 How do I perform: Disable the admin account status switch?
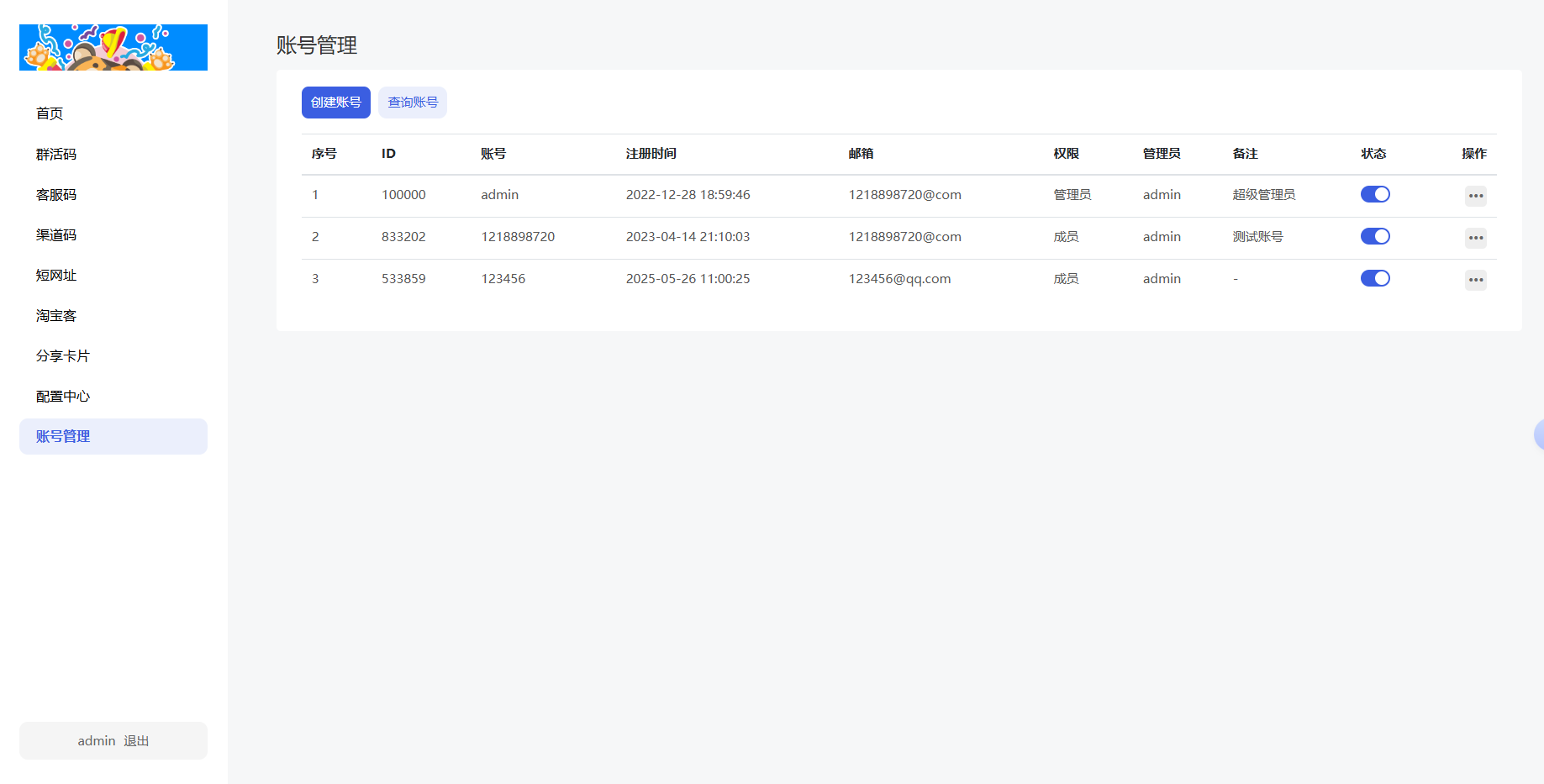1375,194
